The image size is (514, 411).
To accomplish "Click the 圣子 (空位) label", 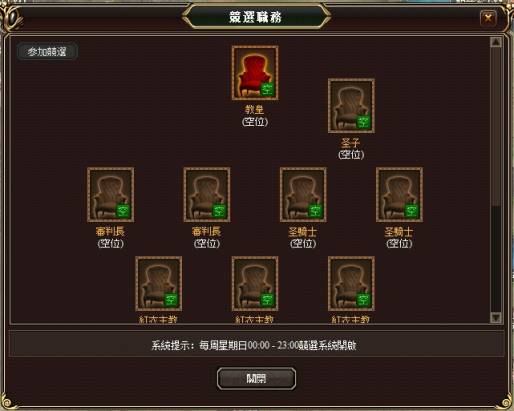I will click(x=351, y=149).
